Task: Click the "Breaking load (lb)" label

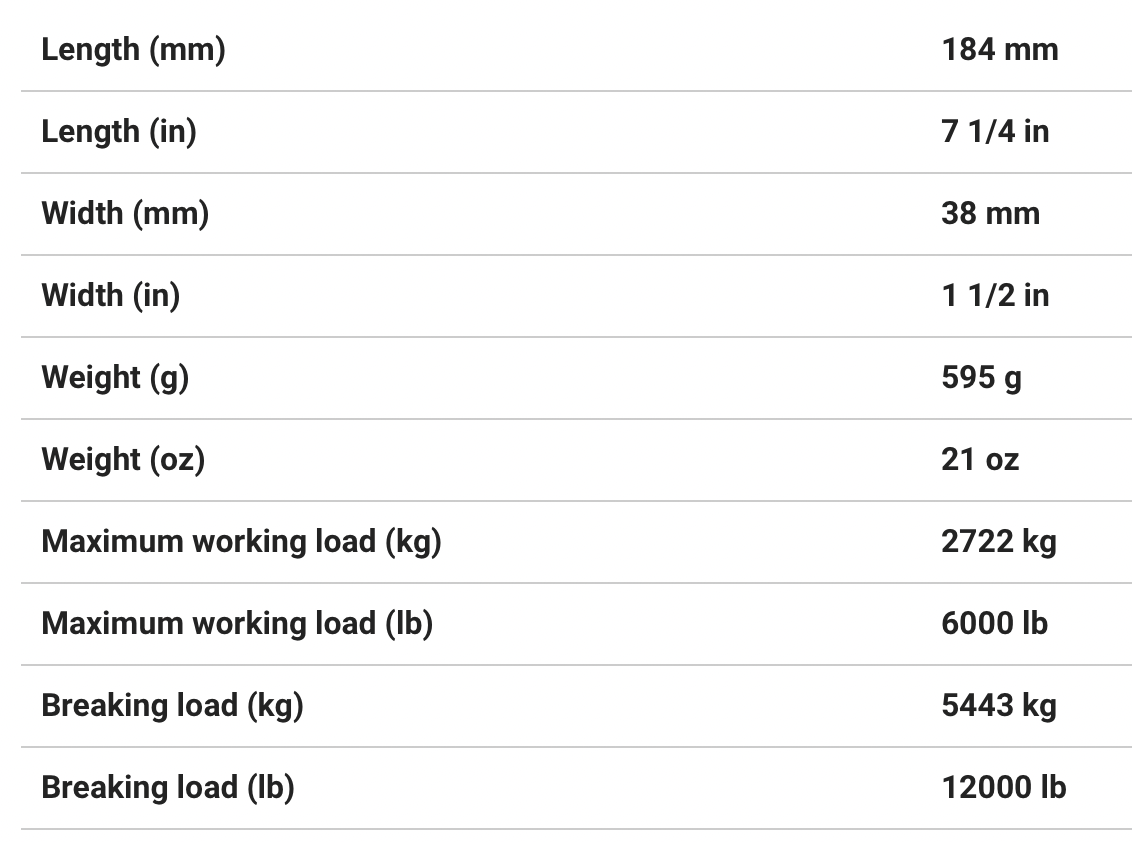Action: pos(168,787)
